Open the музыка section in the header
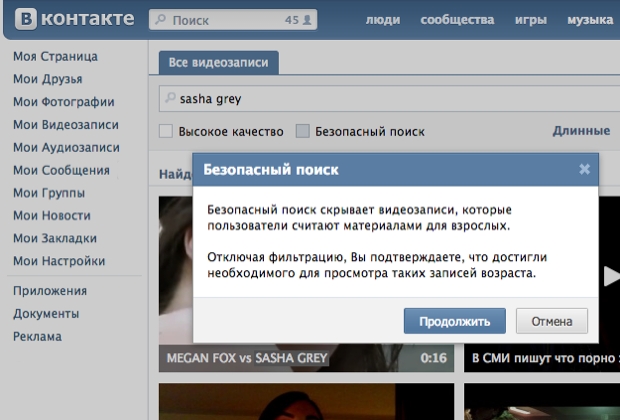Screen dimensions: 620x420 pos(590,19)
